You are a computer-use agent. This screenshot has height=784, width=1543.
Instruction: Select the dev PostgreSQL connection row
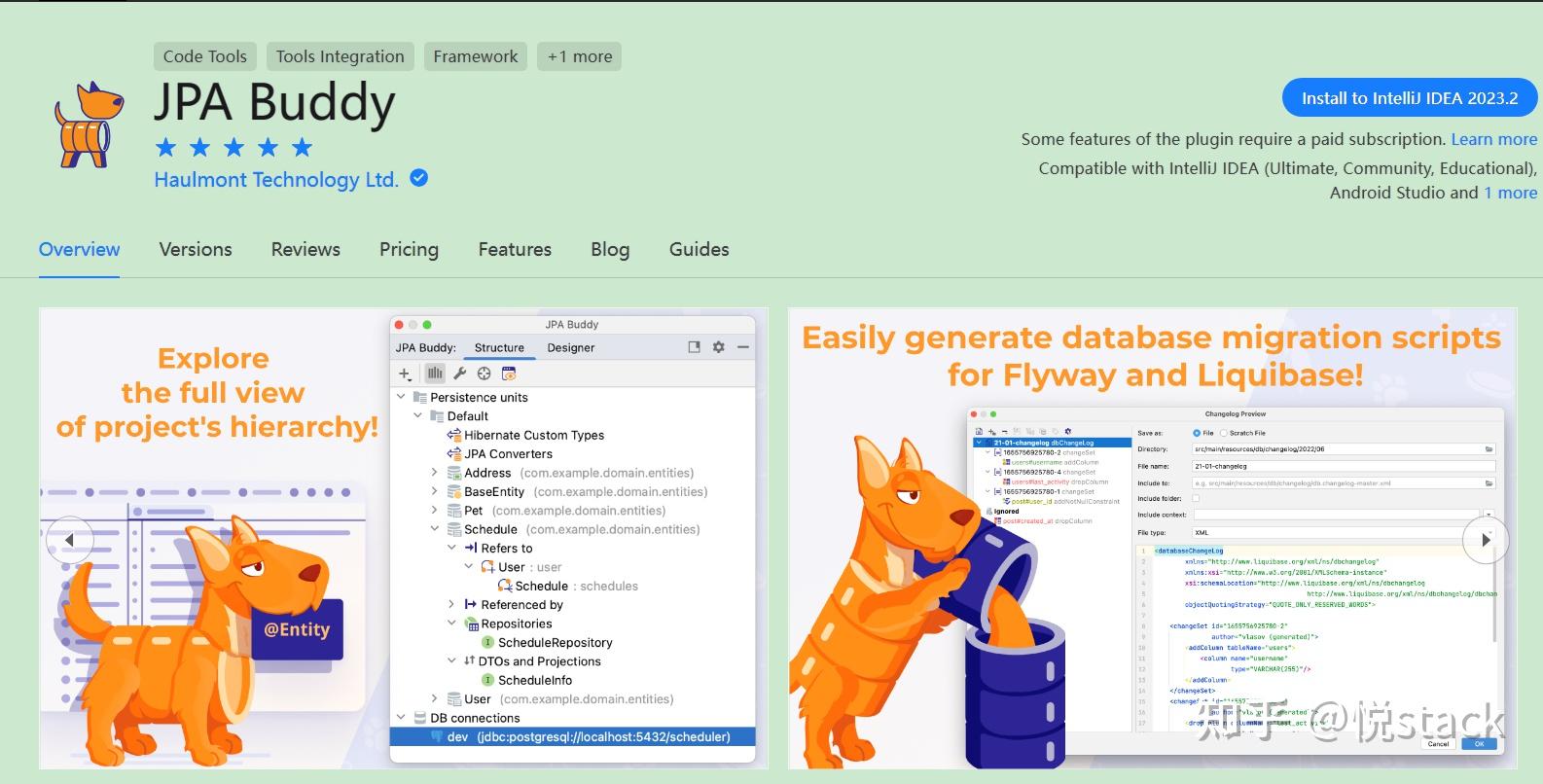pos(572,737)
